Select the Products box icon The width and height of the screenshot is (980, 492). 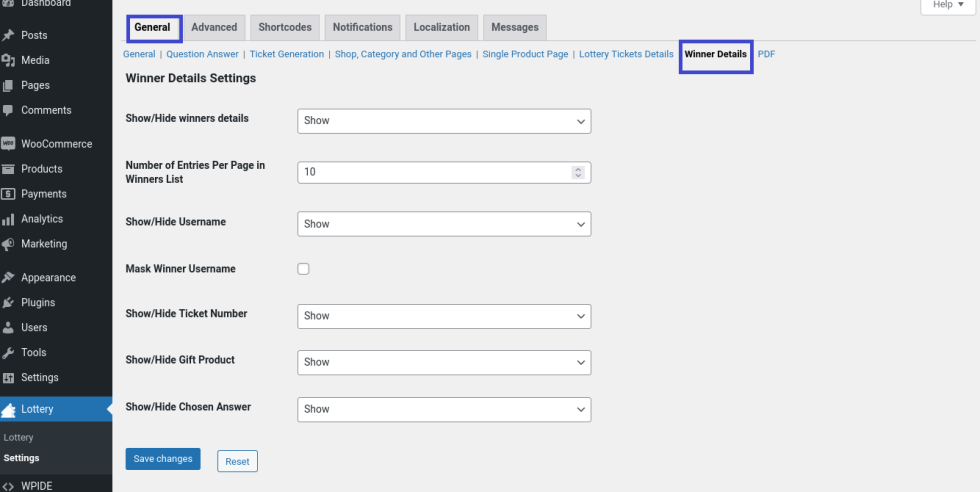tap(9, 169)
